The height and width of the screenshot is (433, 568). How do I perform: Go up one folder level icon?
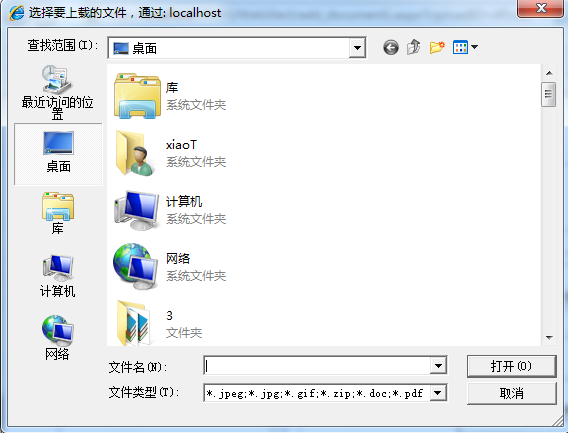click(x=413, y=47)
